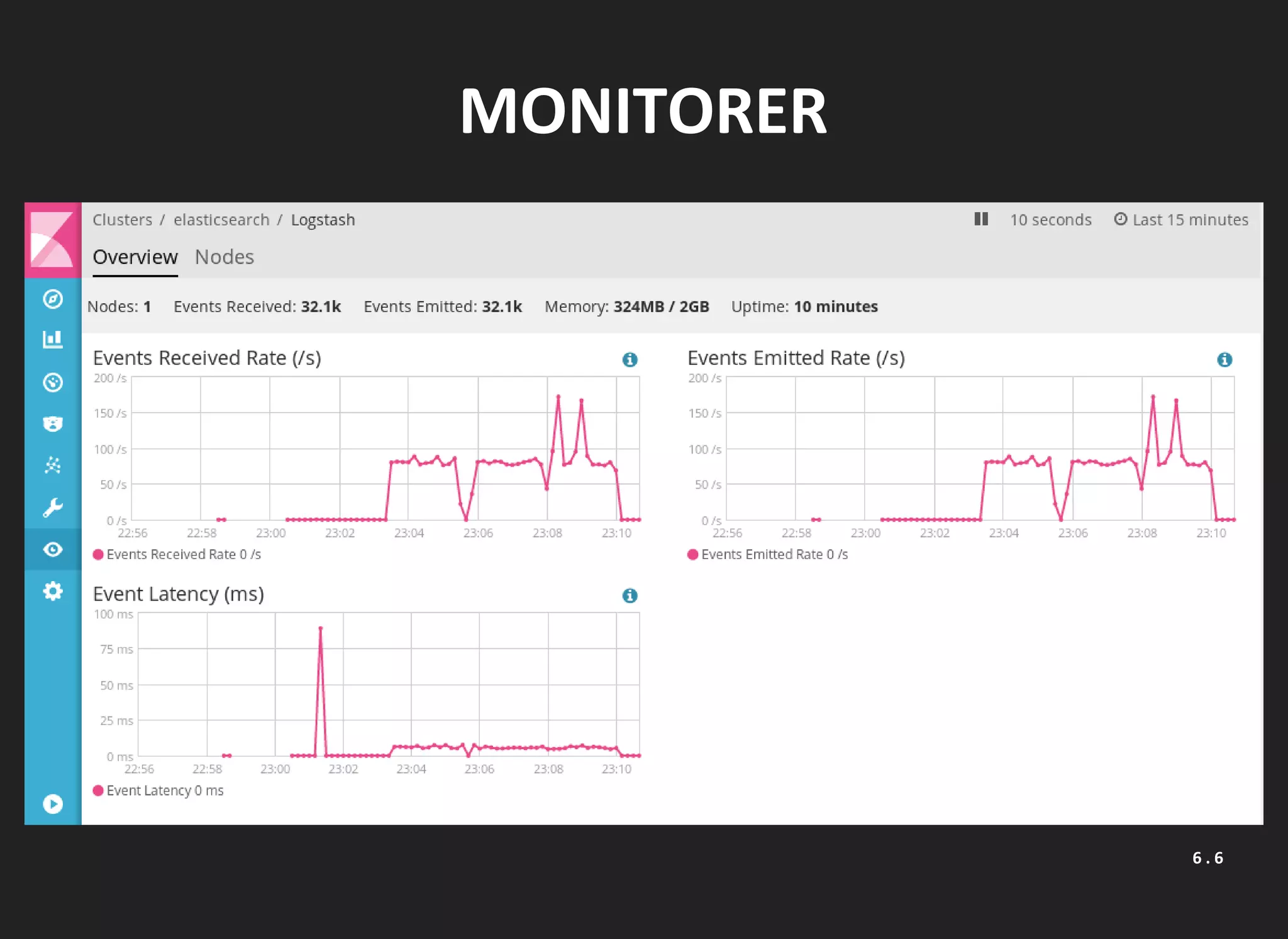This screenshot has height=939, width=1288.
Task: Pause auto-refresh with the pause icon
Action: point(981,219)
